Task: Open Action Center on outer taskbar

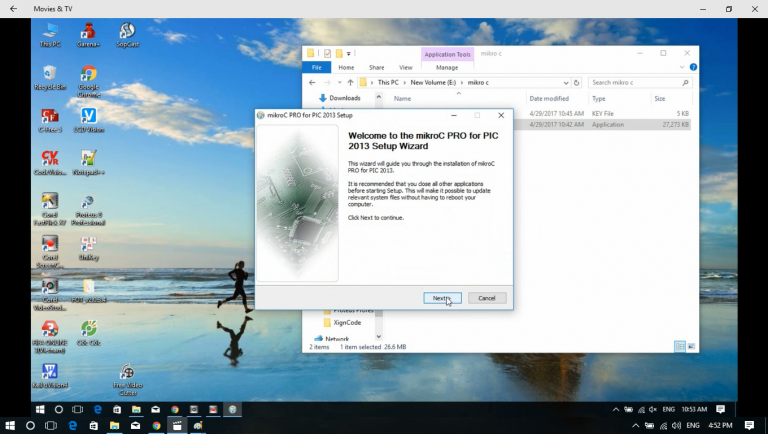Action: click(749, 426)
